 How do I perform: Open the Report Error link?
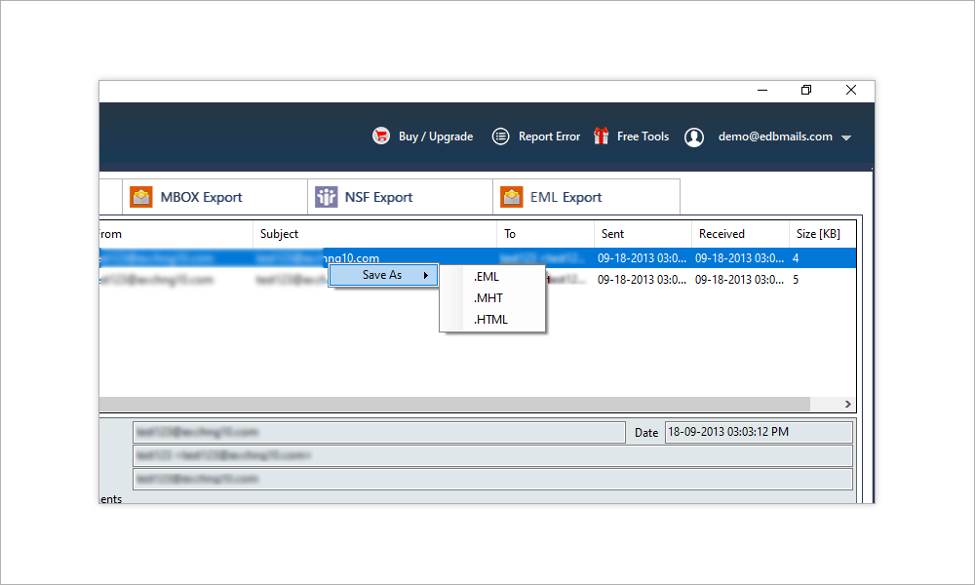[x=548, y=137]
